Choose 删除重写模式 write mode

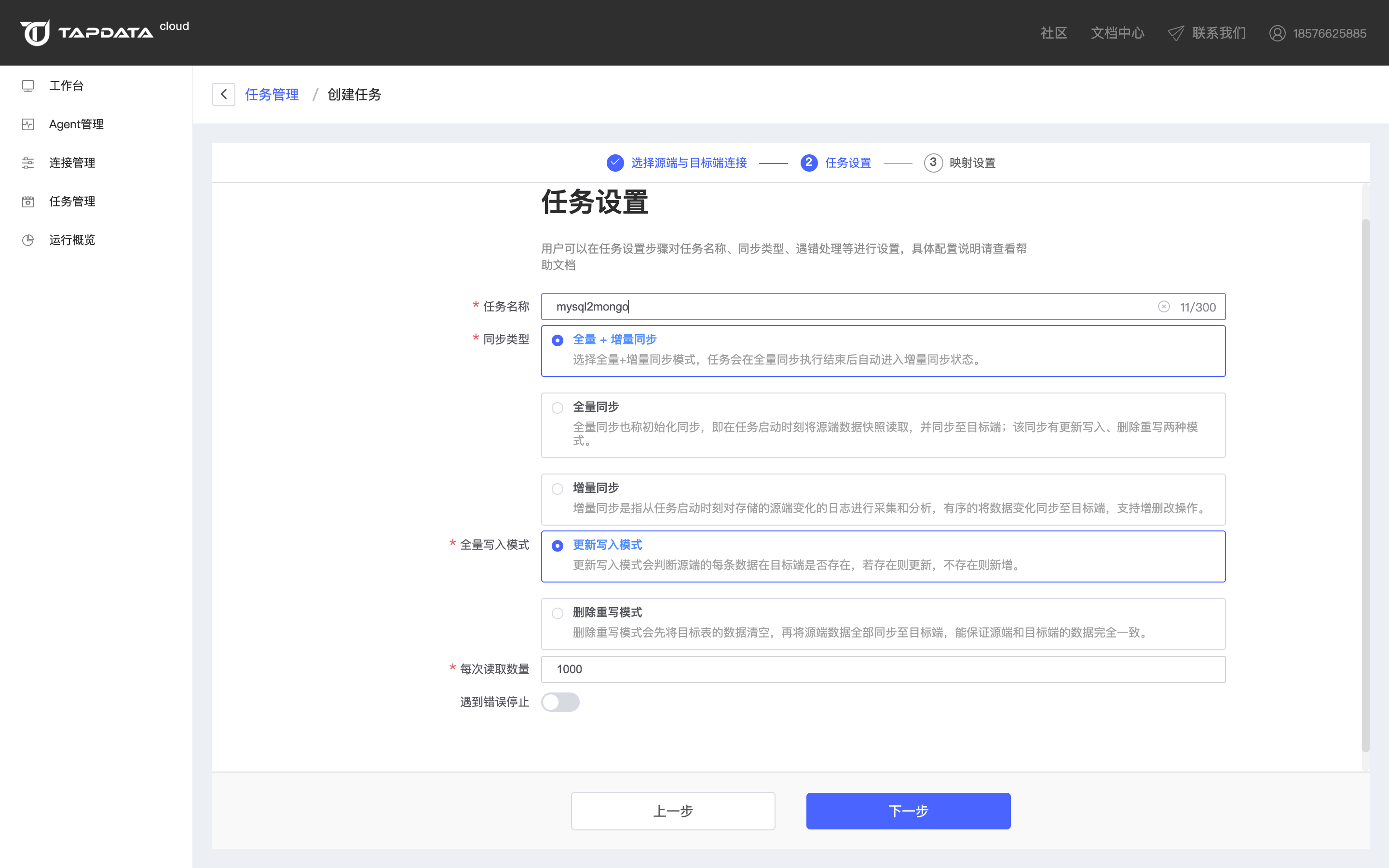(558, 613)
